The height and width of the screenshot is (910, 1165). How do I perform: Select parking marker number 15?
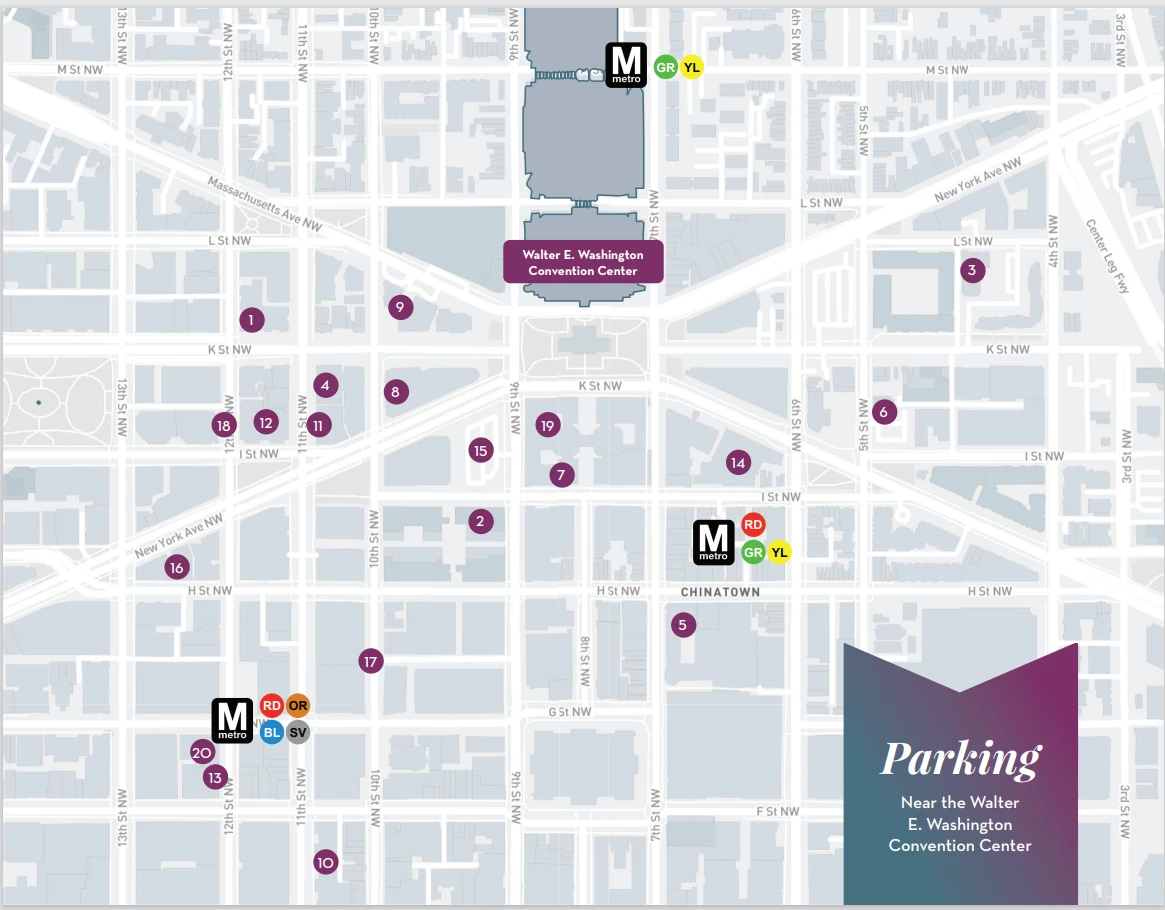(x=481, y=450)
